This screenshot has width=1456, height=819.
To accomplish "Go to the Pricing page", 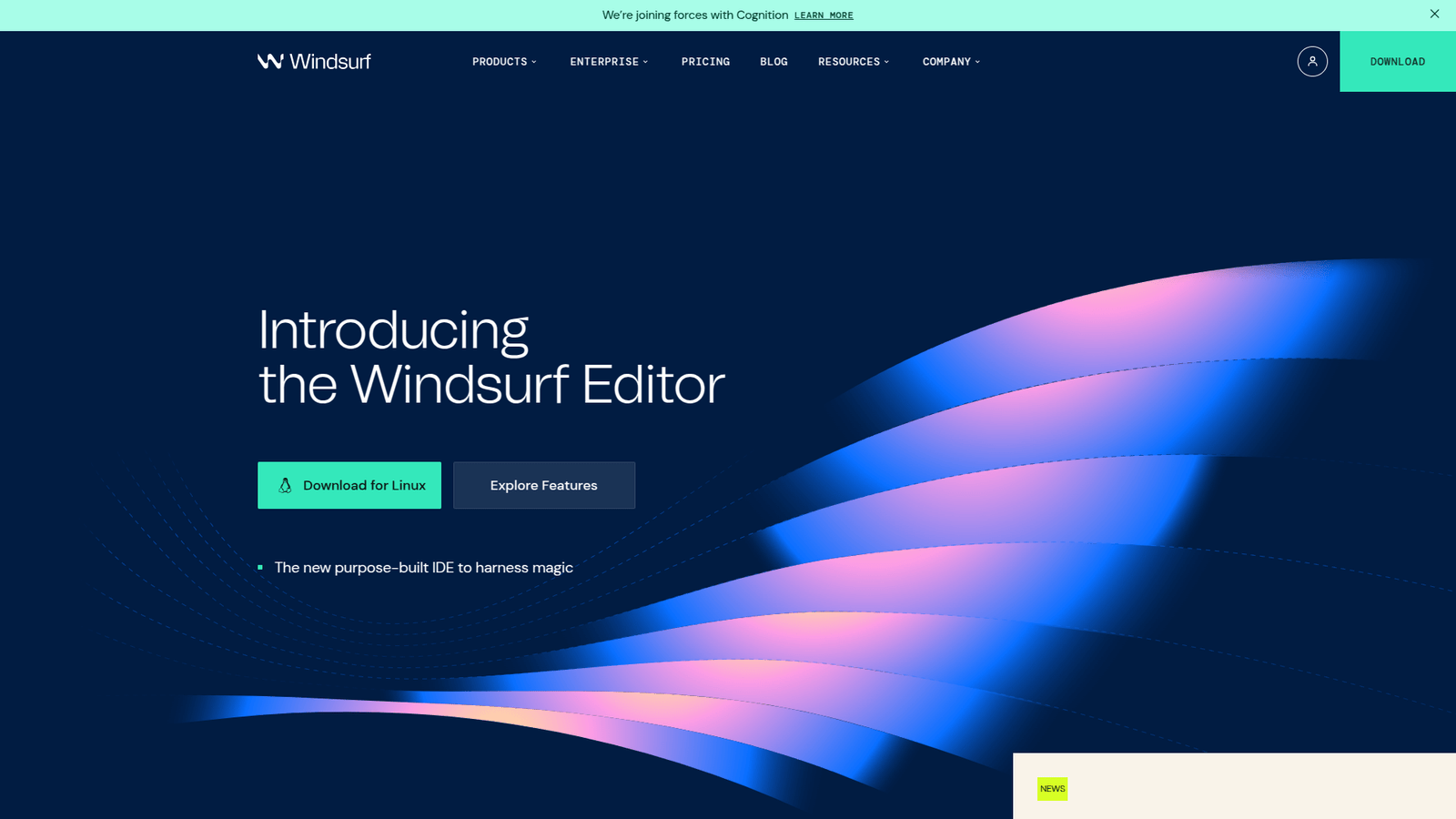I will 705,62.
